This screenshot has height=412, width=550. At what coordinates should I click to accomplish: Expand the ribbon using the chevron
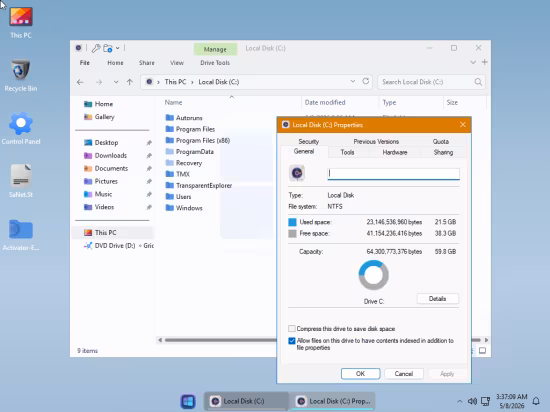(473, 62)
